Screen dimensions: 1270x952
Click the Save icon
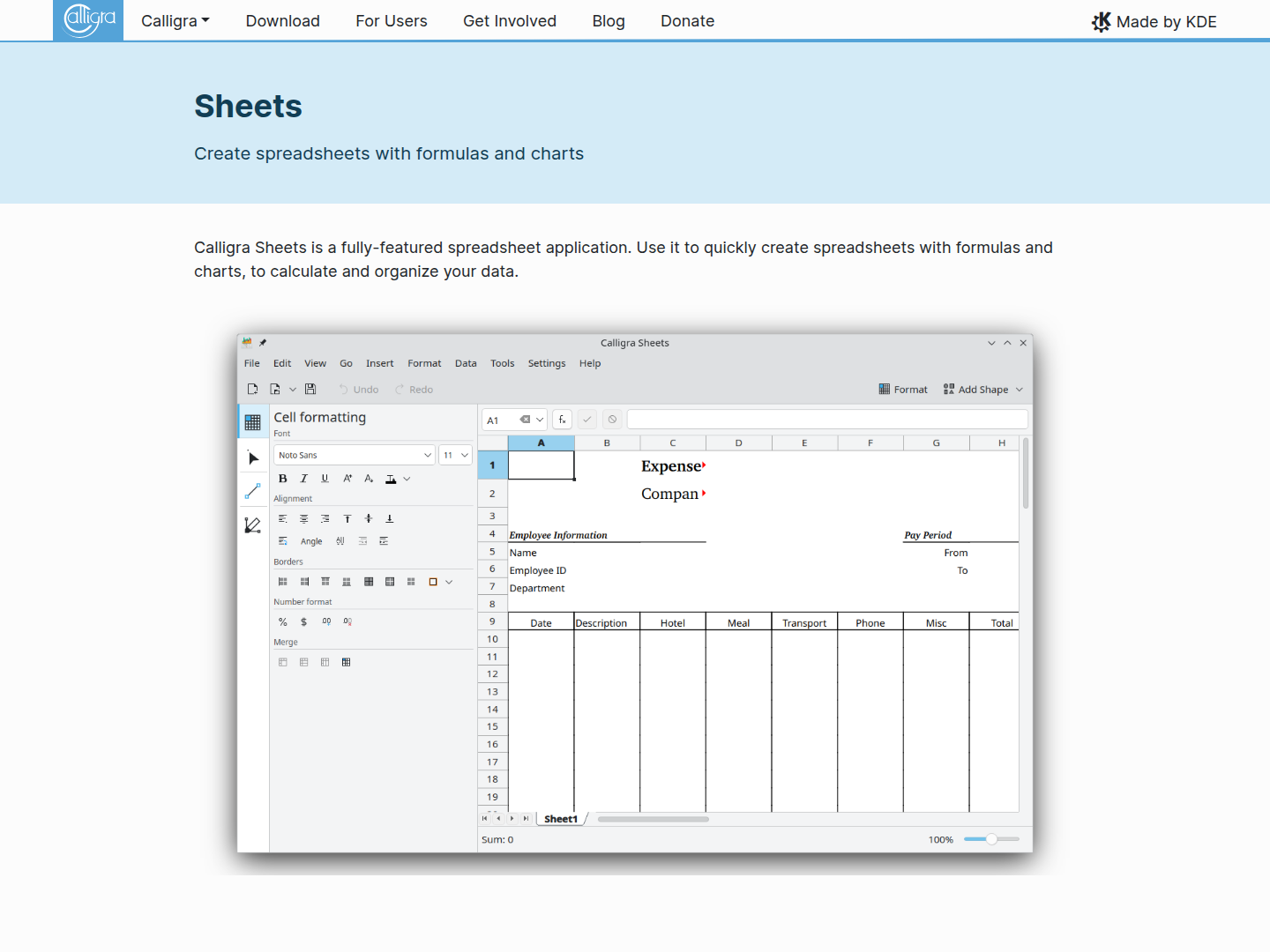pyautogui.click(x=310, y=389)
